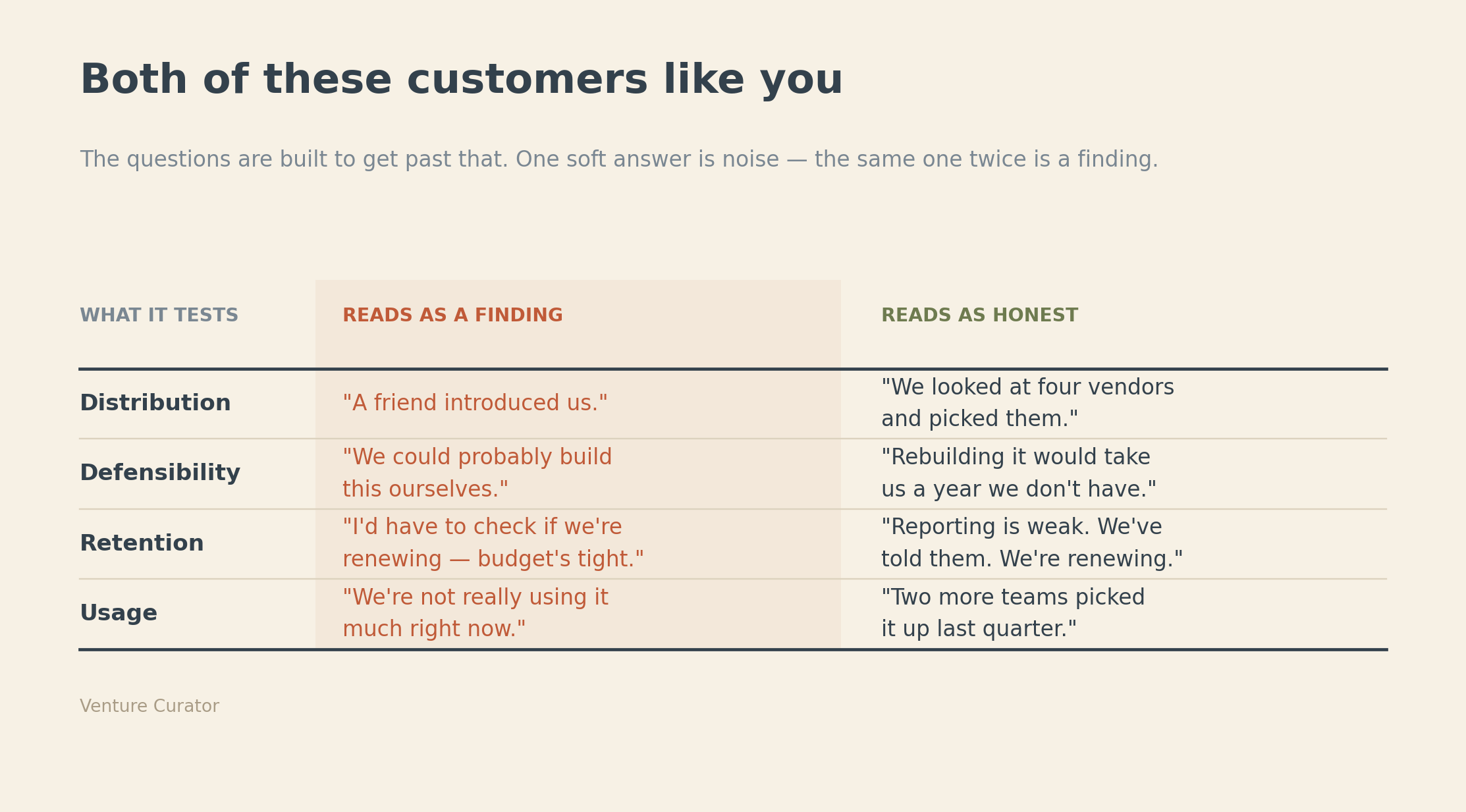Click the quote about rebuilding taking a year
1466x812 pixels.
(x=1018, y=474)
